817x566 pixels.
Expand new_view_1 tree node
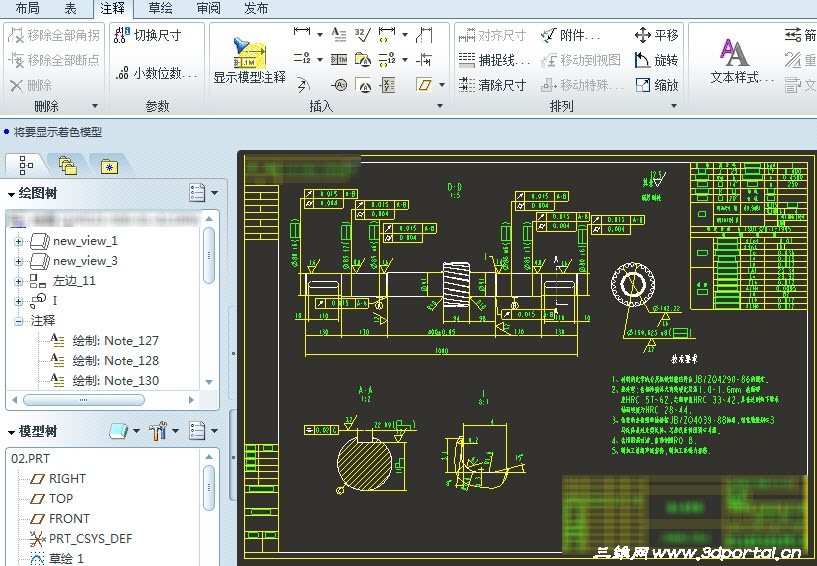[19, 241]
